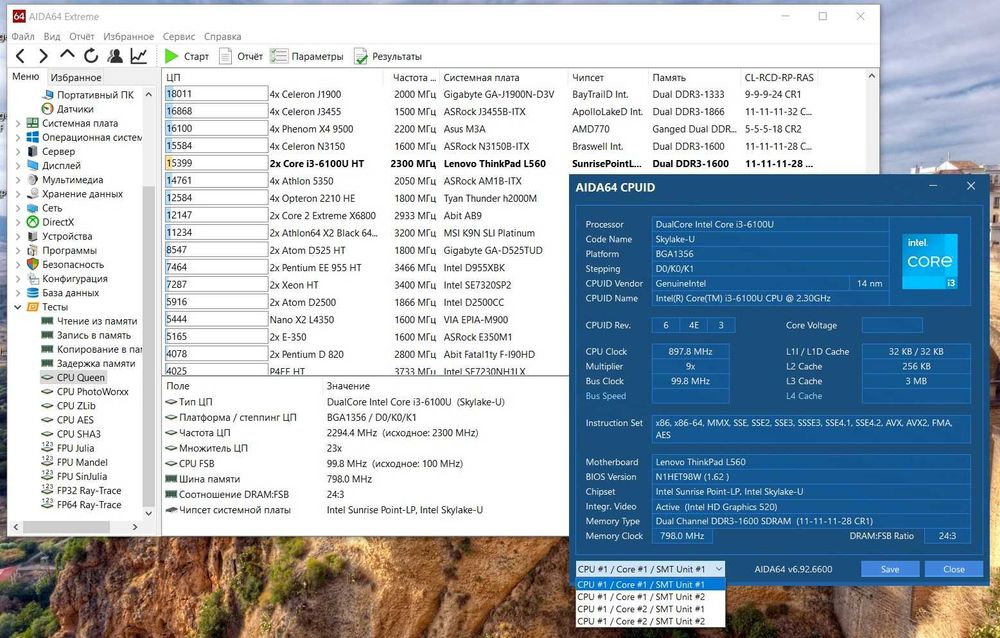Select CPU Queen test
Screen dimensions: 1000x638
[x=80, y=377]
